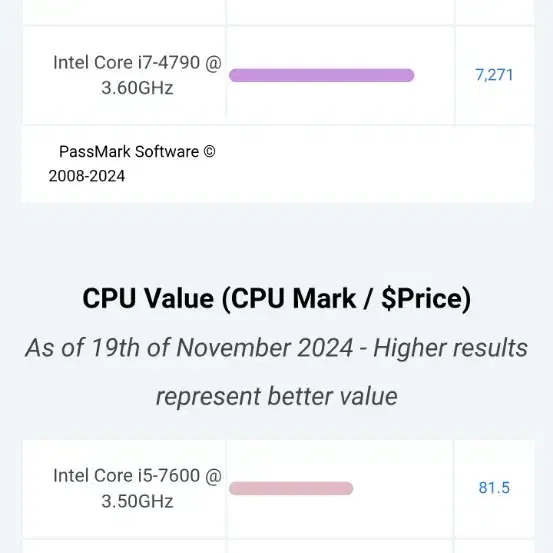553x553 pixels.
Task: Click the empty bar cell above i7-4790 row
Action: click(x=340, y=12)
